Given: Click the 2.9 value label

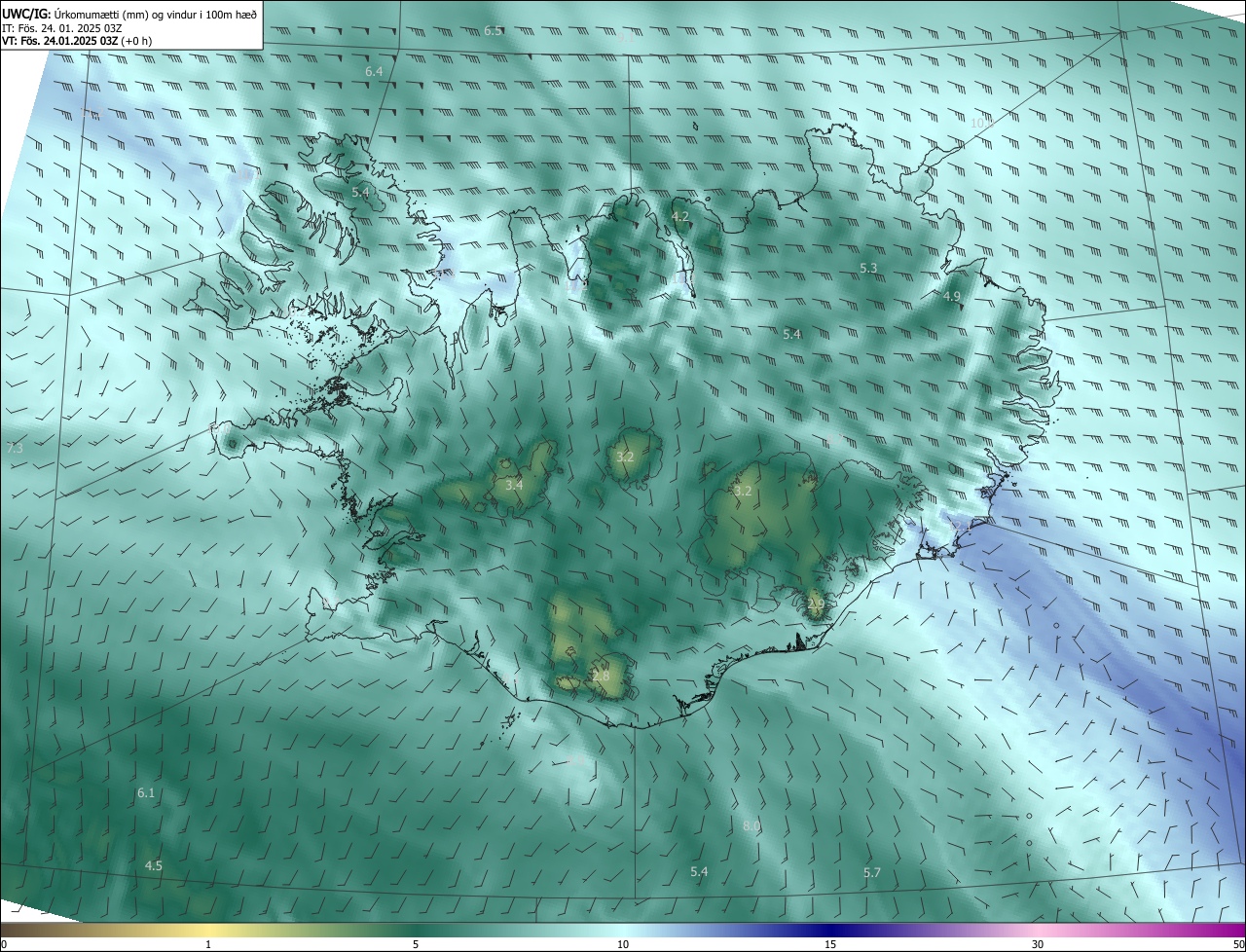Looking at the screenshot, I should tap(816, 604).
